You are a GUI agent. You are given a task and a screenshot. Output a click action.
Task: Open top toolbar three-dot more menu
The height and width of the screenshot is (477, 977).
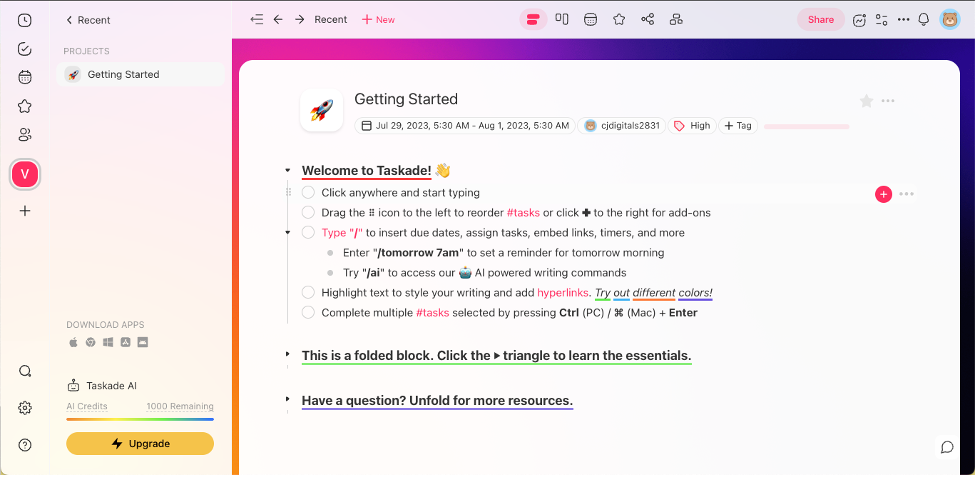click(903, 20)
